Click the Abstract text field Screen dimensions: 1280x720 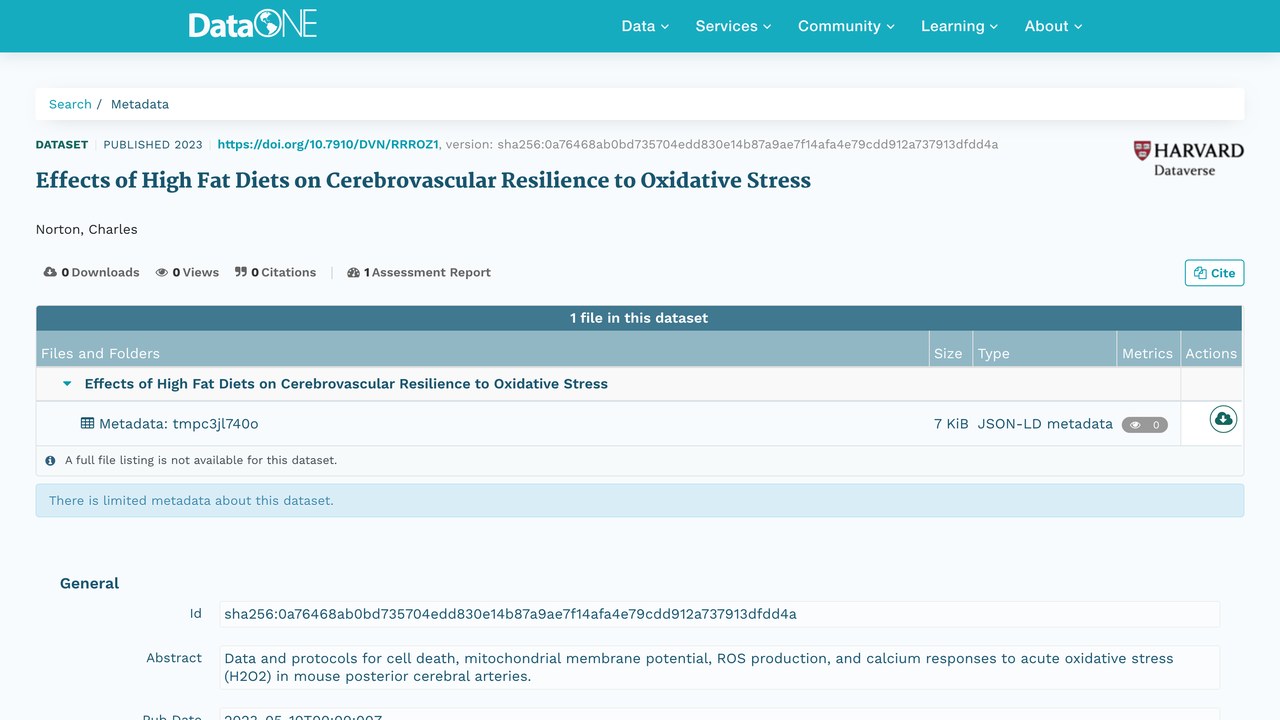pyautogui.click(x=719, y=667)
